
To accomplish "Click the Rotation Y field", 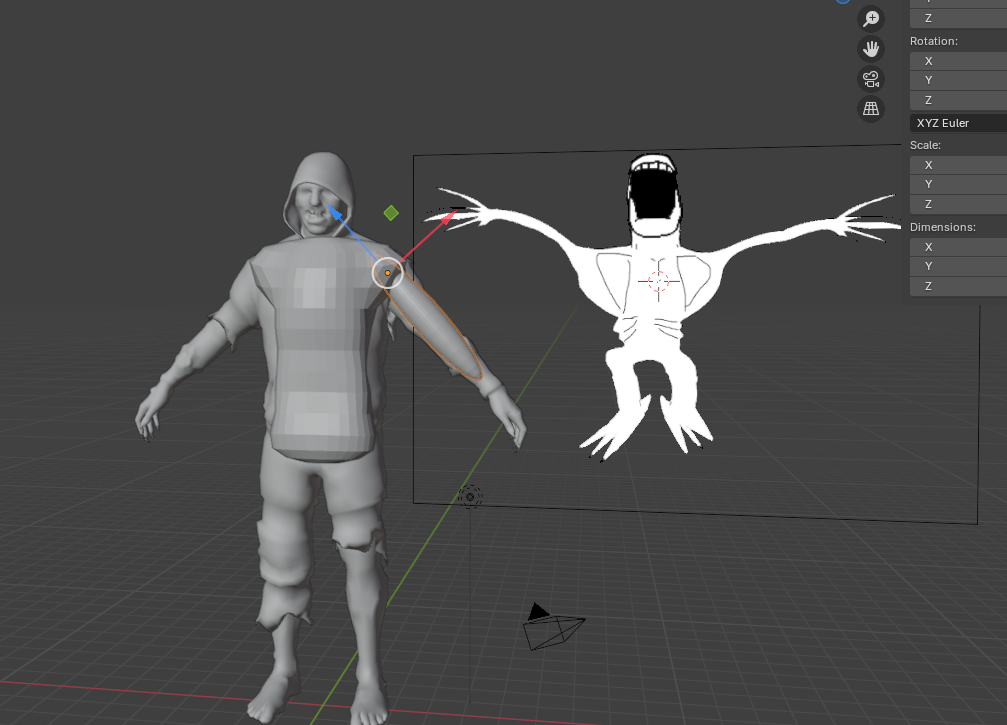I will click(x=957, y=80).
